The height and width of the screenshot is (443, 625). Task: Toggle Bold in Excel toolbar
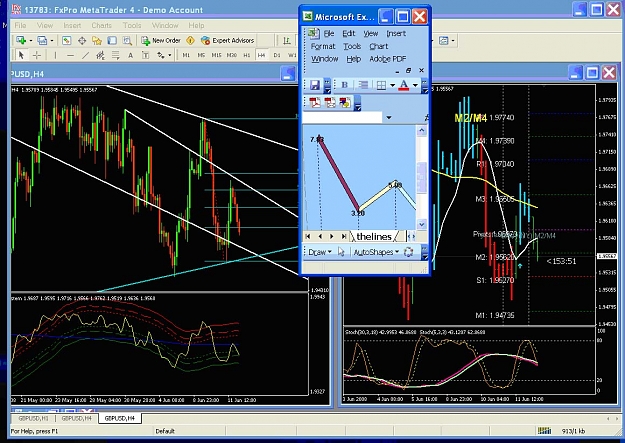[345, 85]
